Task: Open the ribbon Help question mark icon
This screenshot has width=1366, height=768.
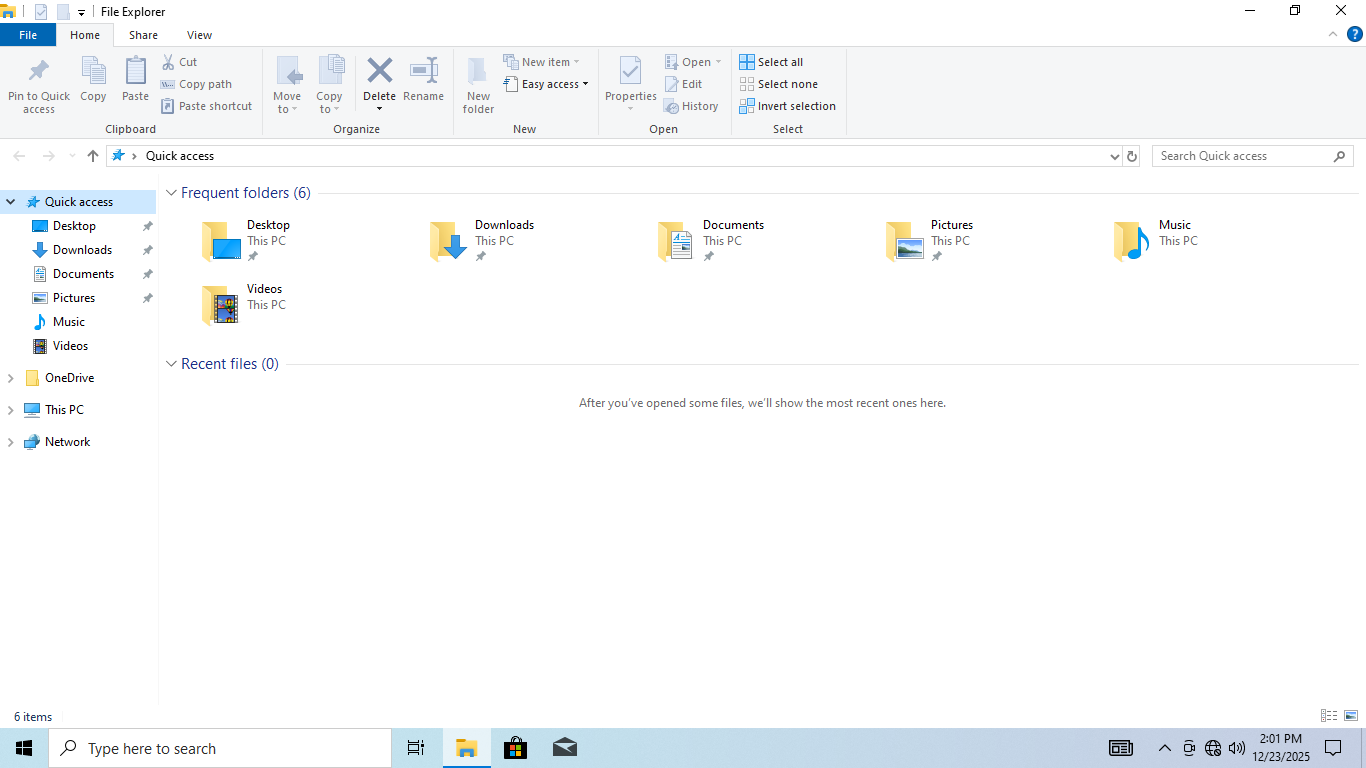Action: [1355, 34]
